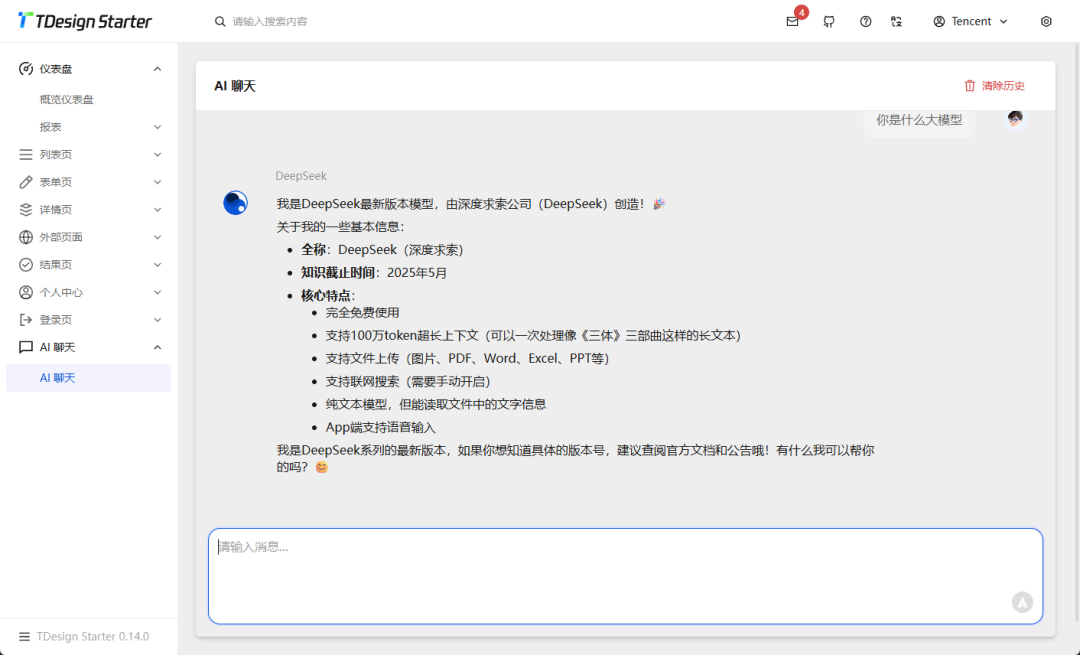
Task: Open the mail notifications icon
Action: tap(792, 21)
